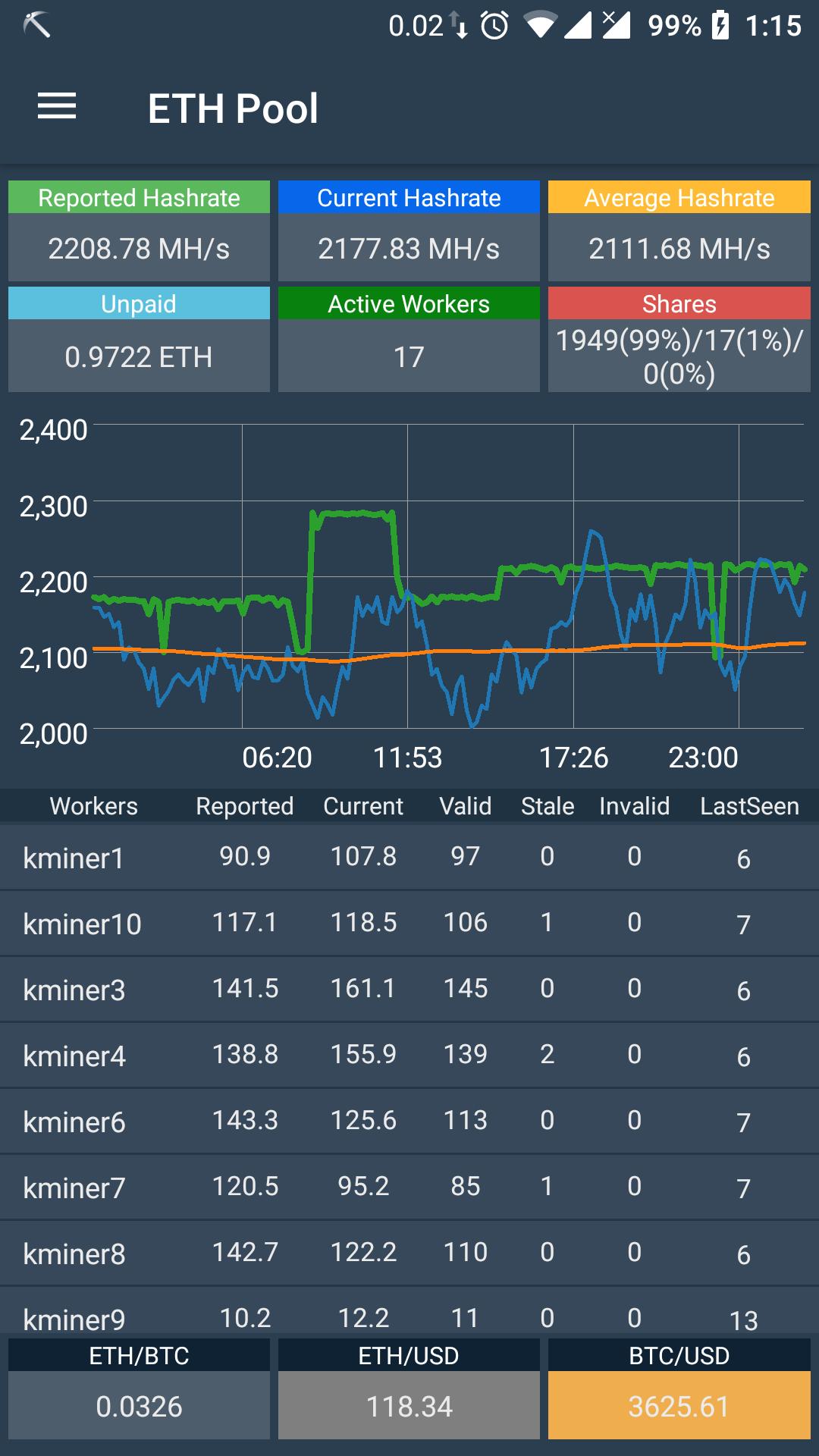
Task: Sort by the Workers column header
Action: [x=94, y=806]
